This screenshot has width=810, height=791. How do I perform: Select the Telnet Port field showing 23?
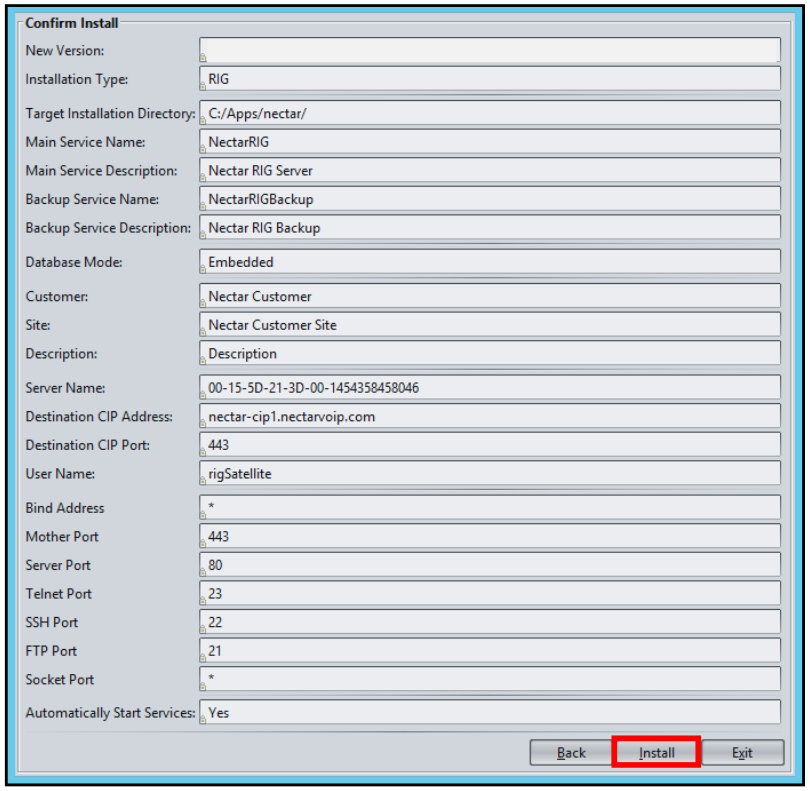(490, 594)
